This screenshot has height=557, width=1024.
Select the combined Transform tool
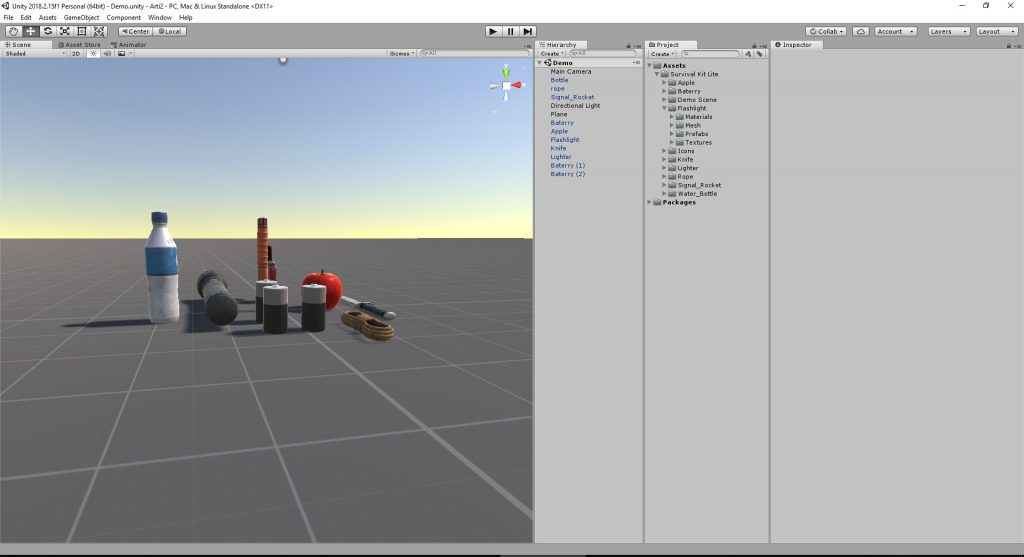pos(99,31)
